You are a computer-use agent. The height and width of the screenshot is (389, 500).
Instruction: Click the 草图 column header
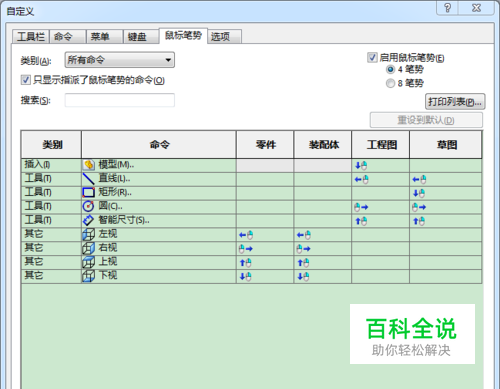point(446,145)
